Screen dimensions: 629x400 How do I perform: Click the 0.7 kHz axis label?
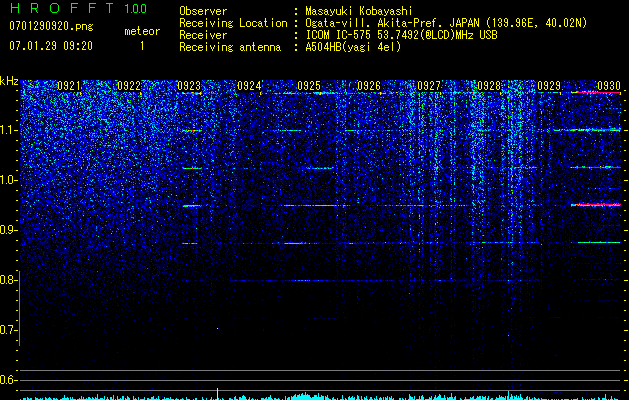9,330
